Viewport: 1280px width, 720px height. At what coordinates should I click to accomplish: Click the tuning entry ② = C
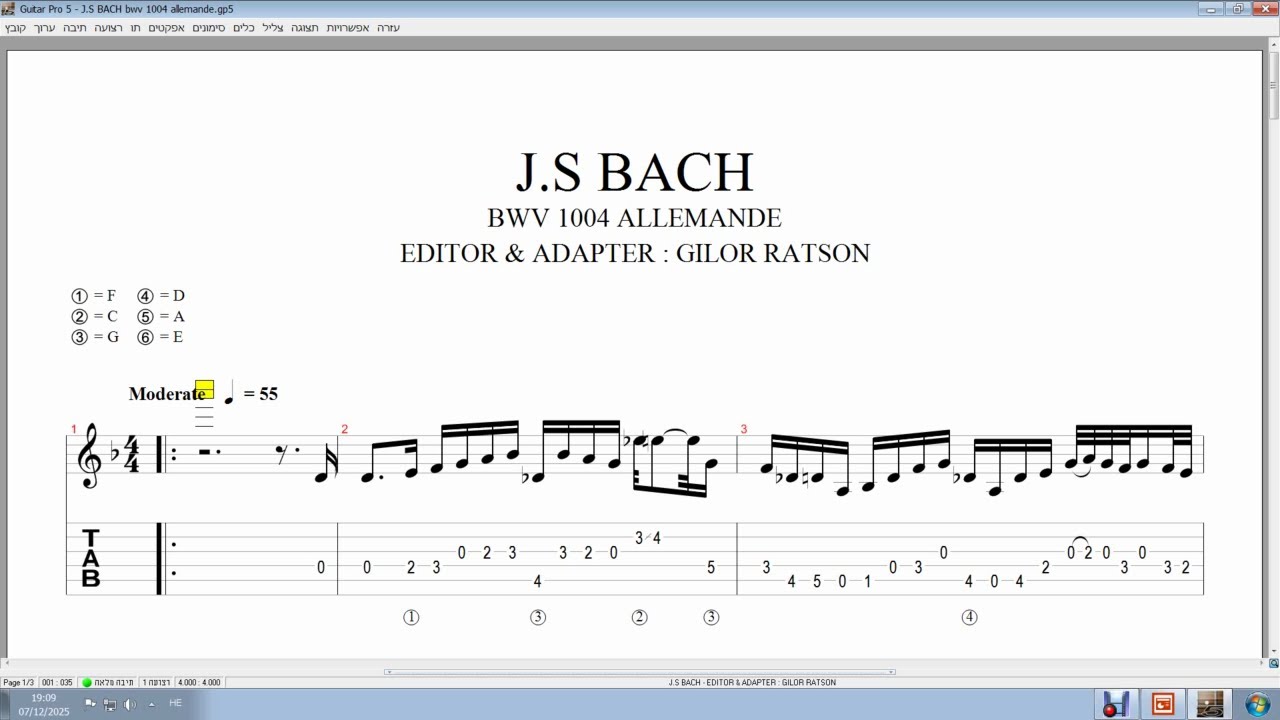click(x=94, y=316)
